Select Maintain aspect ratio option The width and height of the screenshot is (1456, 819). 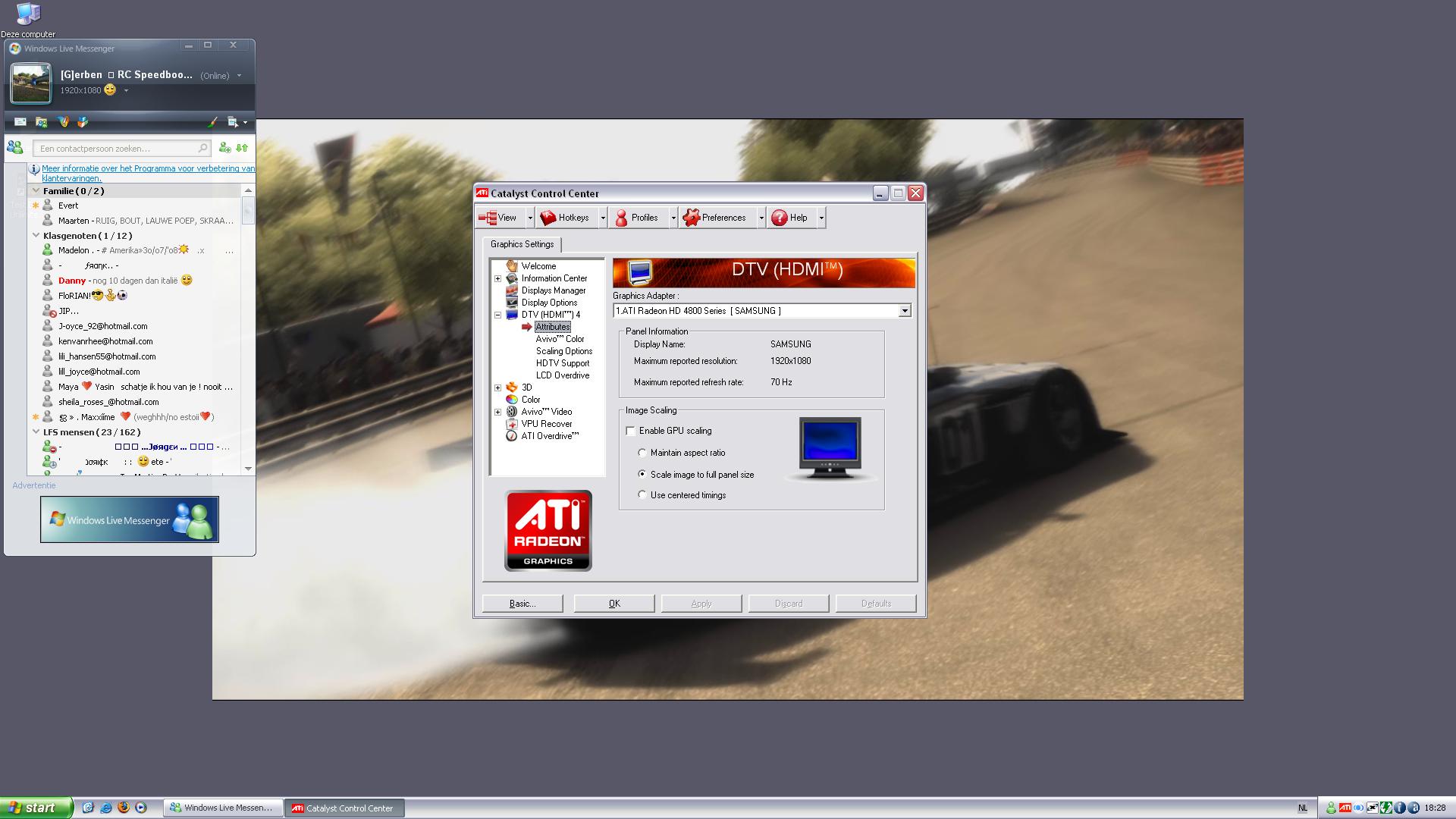point(642,453)
